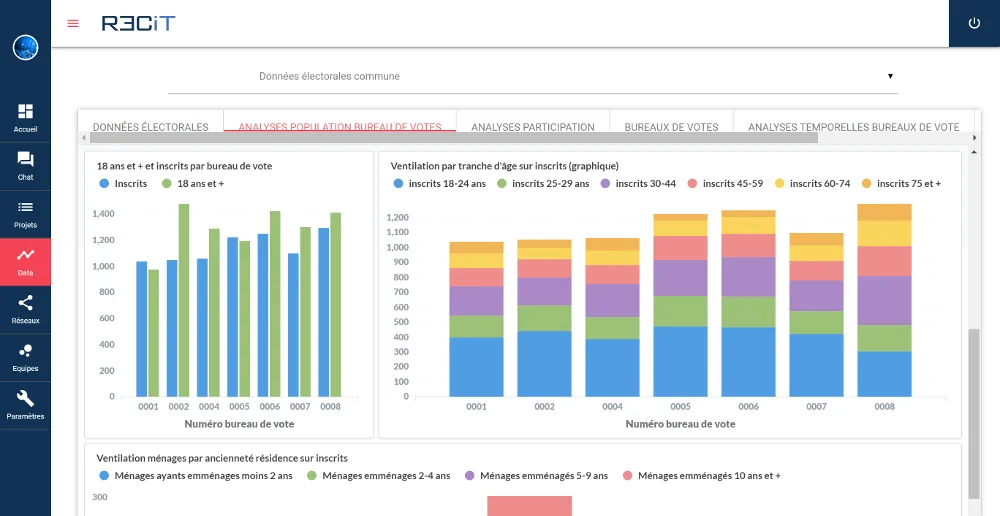Viewport: 1000px width, 516px height.
Task: Click the tab strip left scroll arrow
Action: [x=82, y=137]
